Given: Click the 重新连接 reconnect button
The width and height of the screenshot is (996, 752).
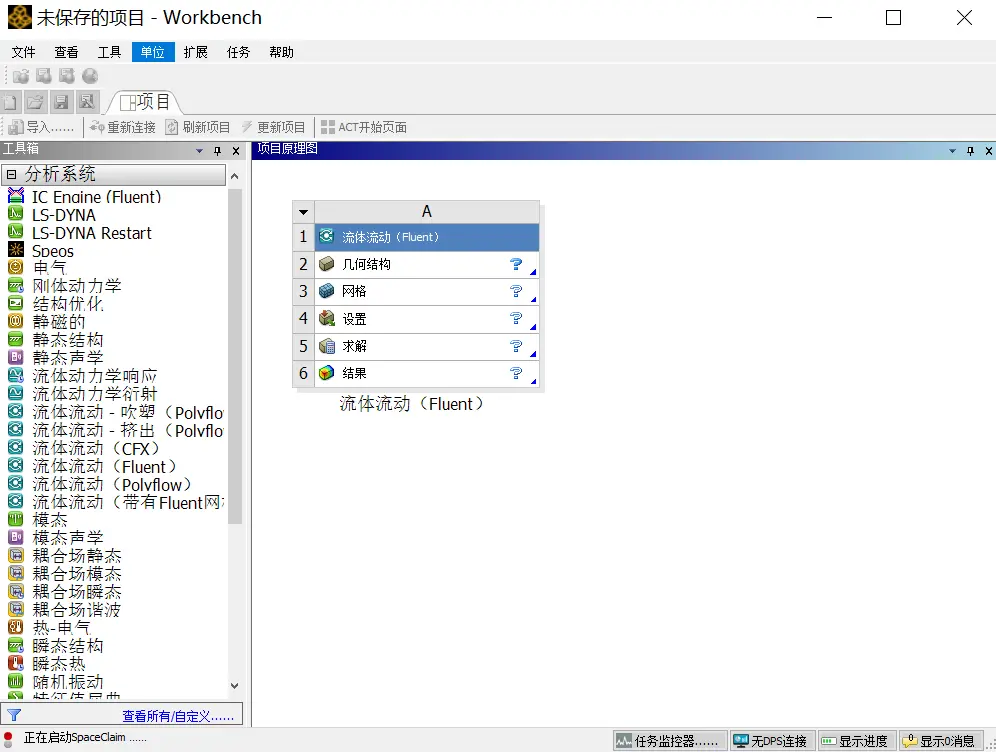Looking at the screenshot, I should tap(123, 127).
